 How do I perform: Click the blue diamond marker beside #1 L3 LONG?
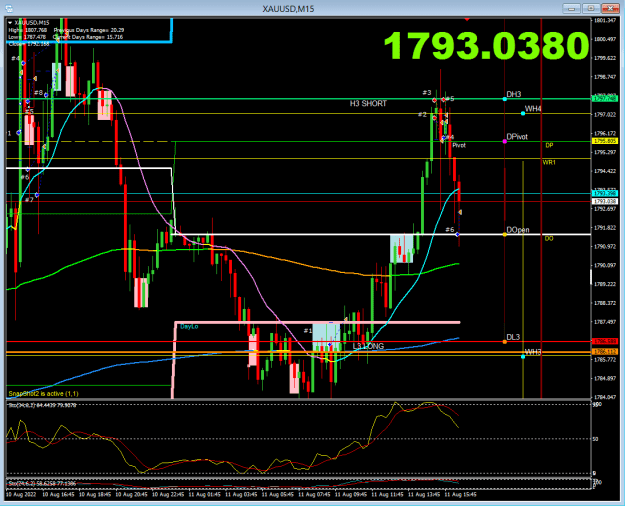pyautogui.click(x=330, y=344)
